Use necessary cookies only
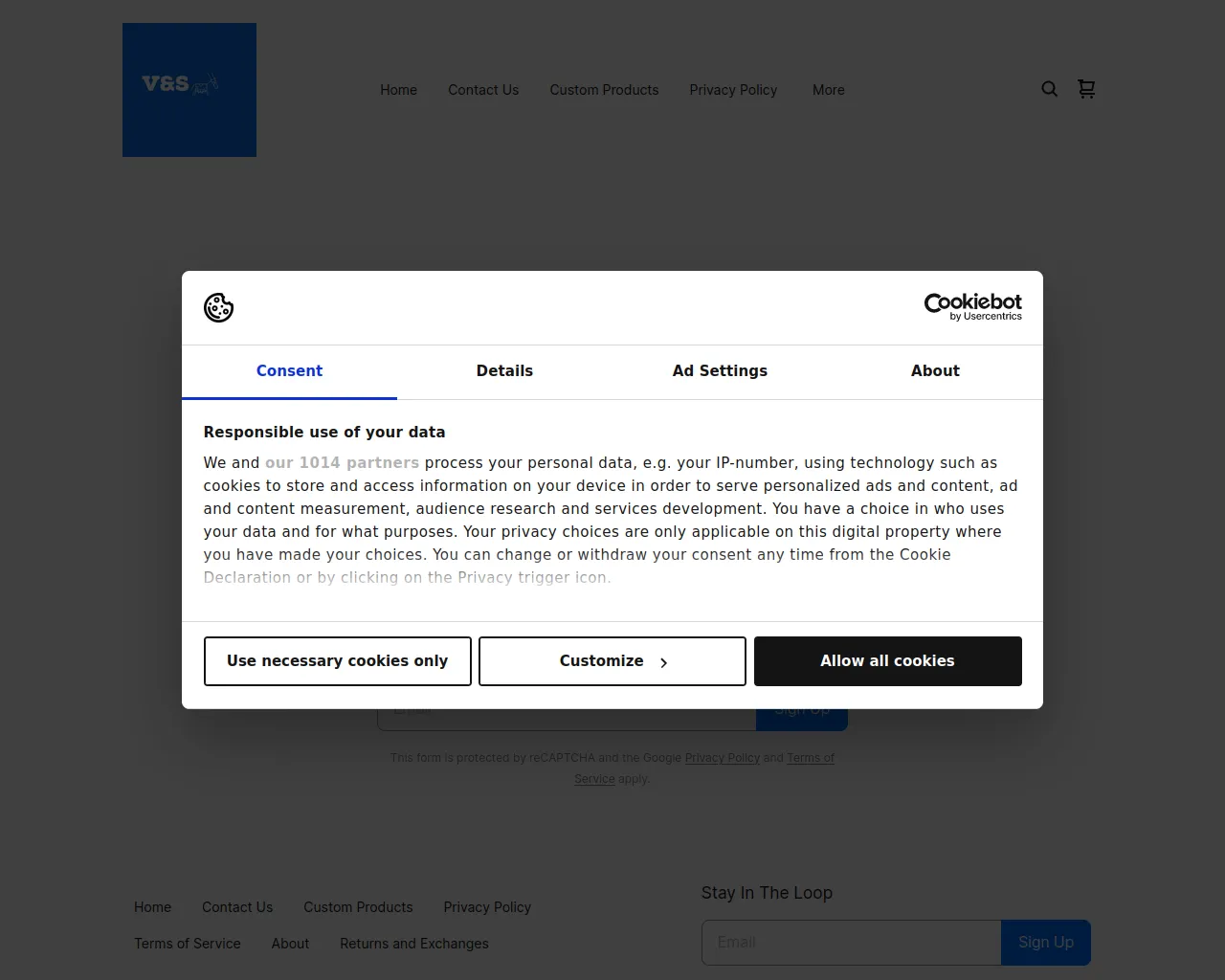The width and height of the screenshot is (1225, 980). [337, 660]
